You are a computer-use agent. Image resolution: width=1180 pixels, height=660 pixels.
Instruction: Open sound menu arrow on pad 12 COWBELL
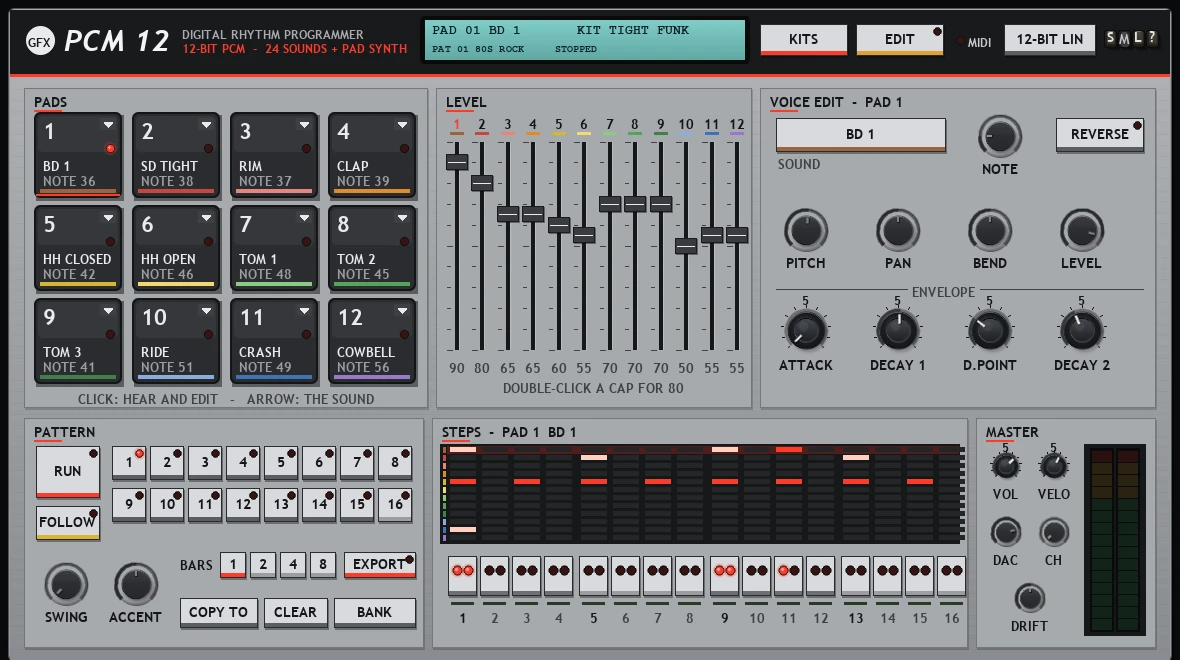coord(403,311)
